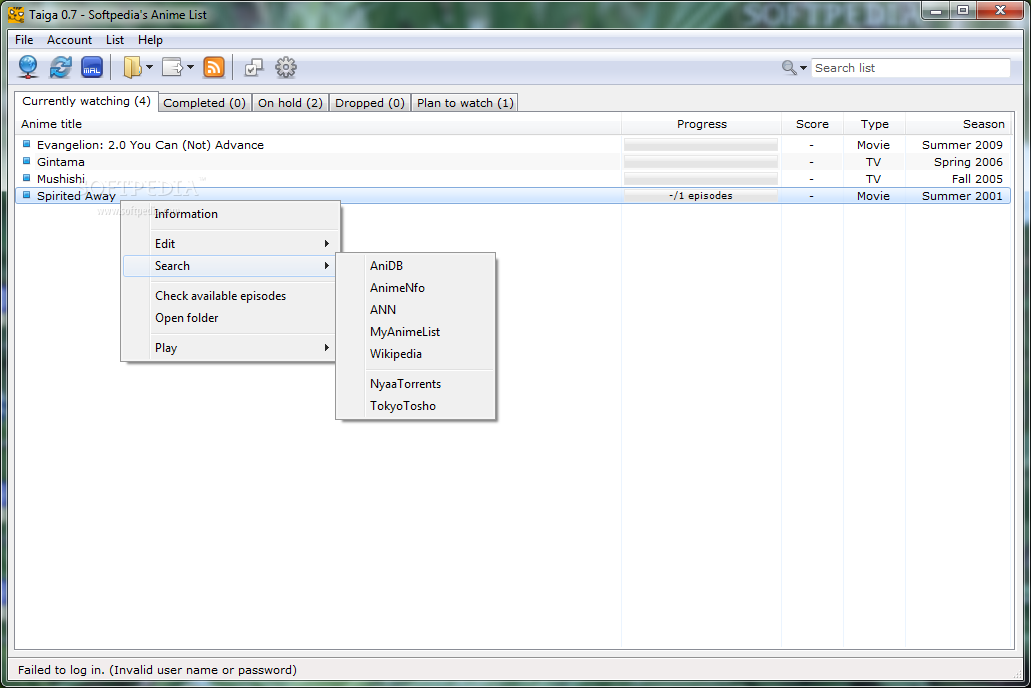Click the magnifier search icon
The height and width of the screenshot is (688, 1031).
coord(789,67)
